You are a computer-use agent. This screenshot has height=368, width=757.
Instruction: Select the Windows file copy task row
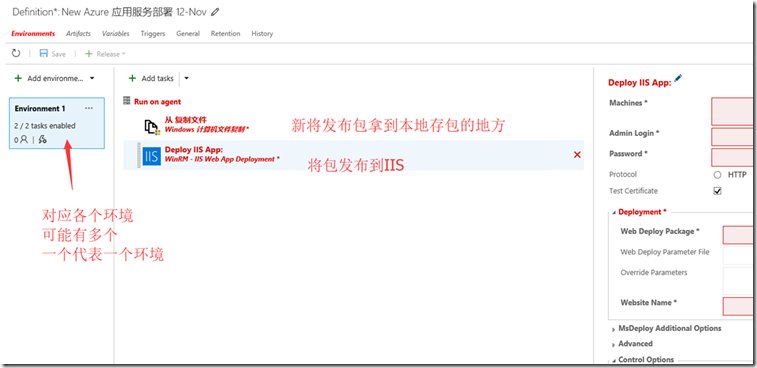353,125
